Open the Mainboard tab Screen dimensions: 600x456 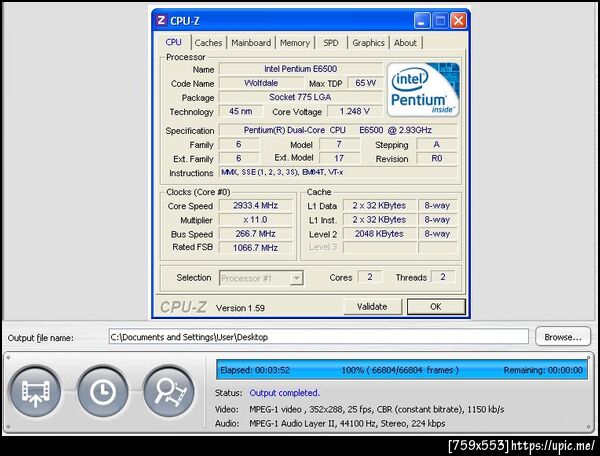point(251,43)
